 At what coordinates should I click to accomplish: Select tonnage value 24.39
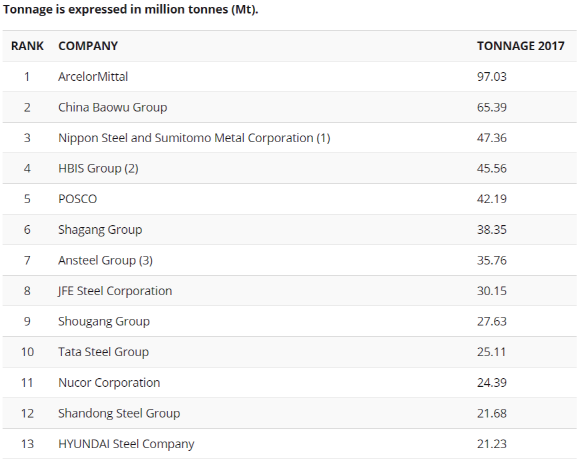pos(492,382)
